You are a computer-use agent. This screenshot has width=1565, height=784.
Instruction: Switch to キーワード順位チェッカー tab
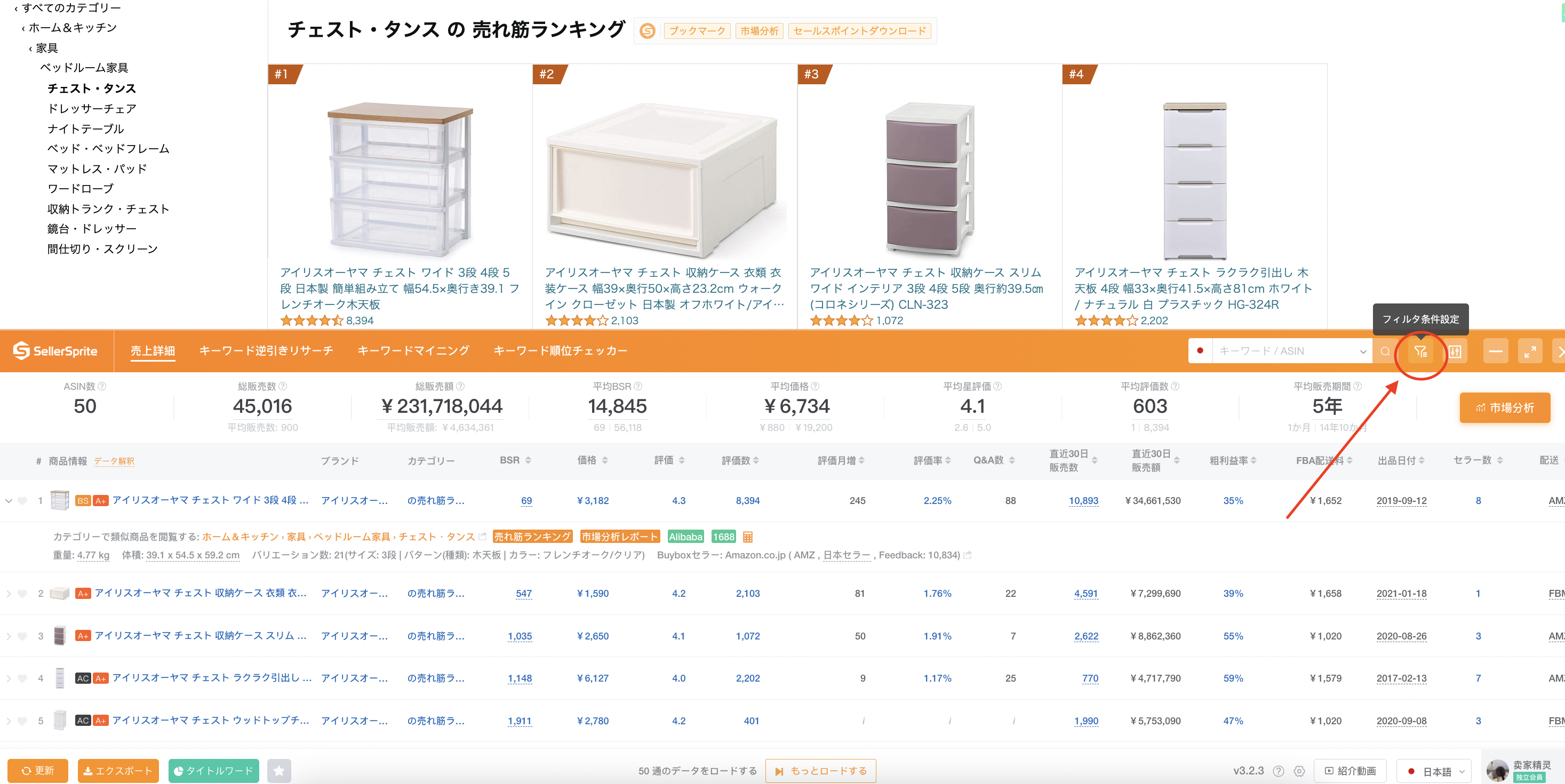(560, 350)
